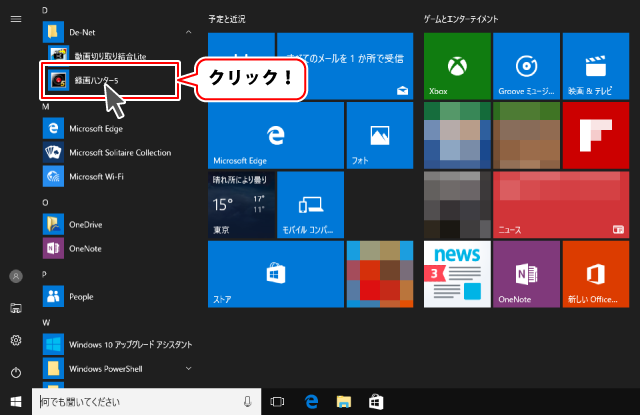Screen dimensions: 640x415
Task: Open the Mail tile
Action: pyautogui.click(x=345, y=66)
